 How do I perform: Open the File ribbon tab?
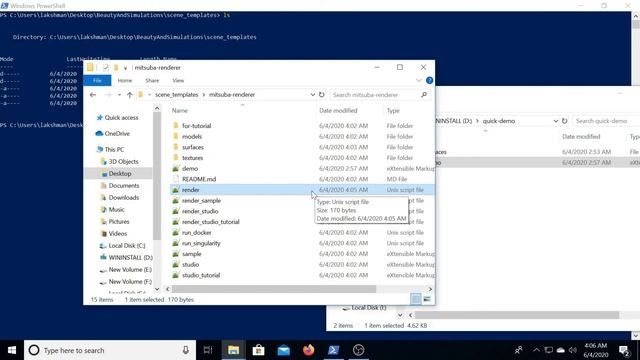pos(97,80)
